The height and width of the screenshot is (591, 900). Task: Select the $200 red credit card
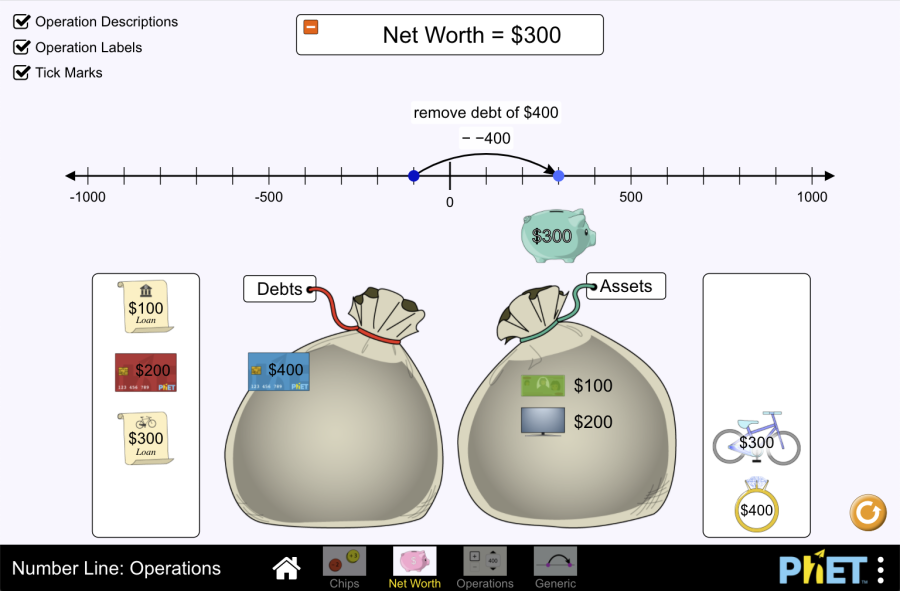click(146, 372)
